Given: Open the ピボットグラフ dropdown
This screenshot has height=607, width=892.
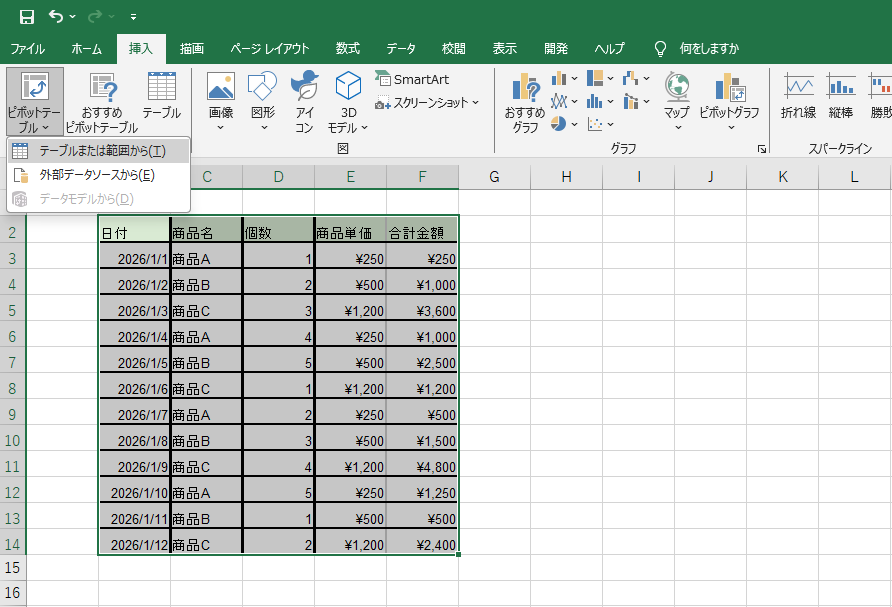Looking at the screenshot, I should (730, 127).
